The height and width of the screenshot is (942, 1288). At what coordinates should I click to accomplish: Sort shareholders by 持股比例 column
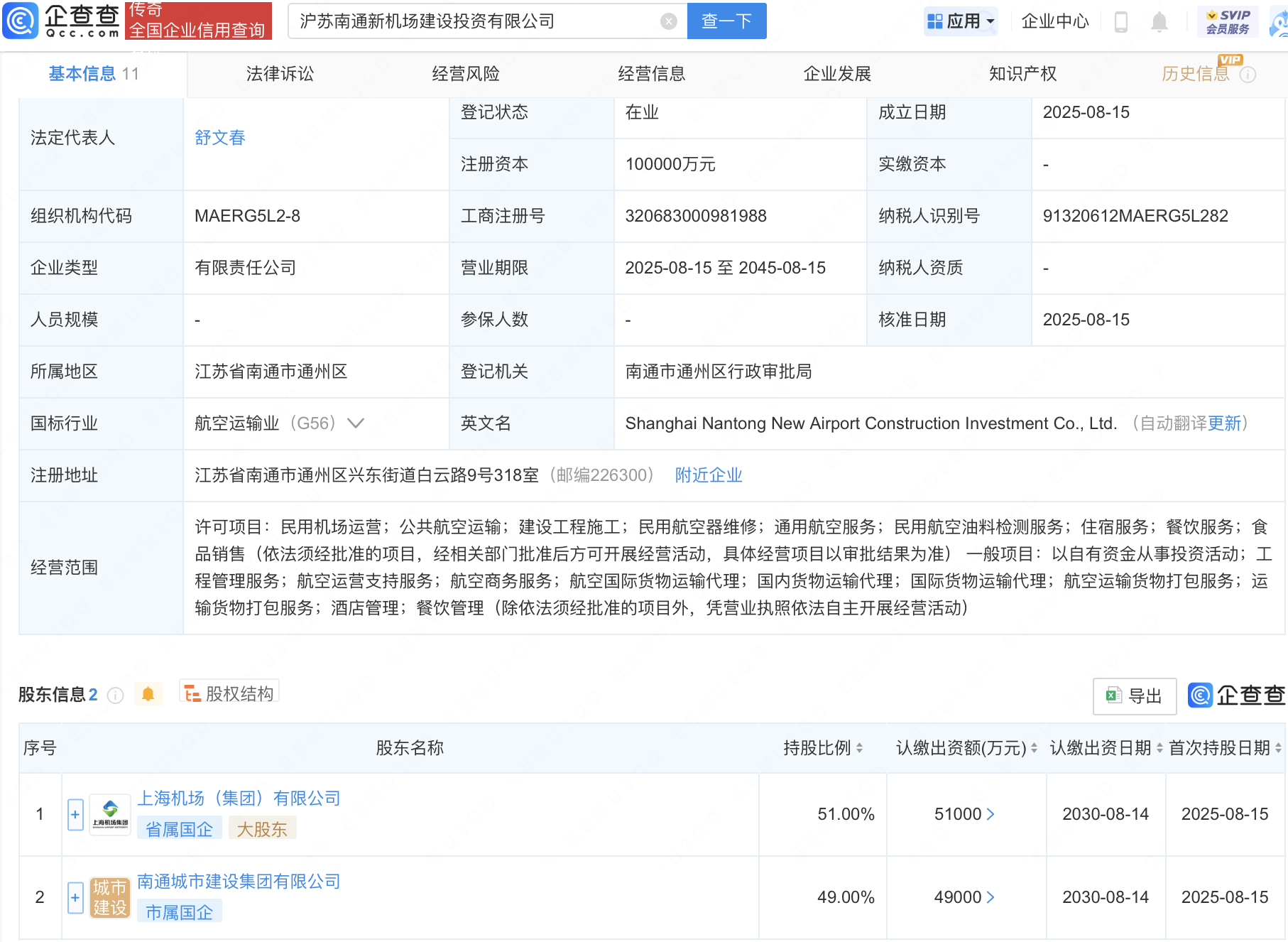823,748
